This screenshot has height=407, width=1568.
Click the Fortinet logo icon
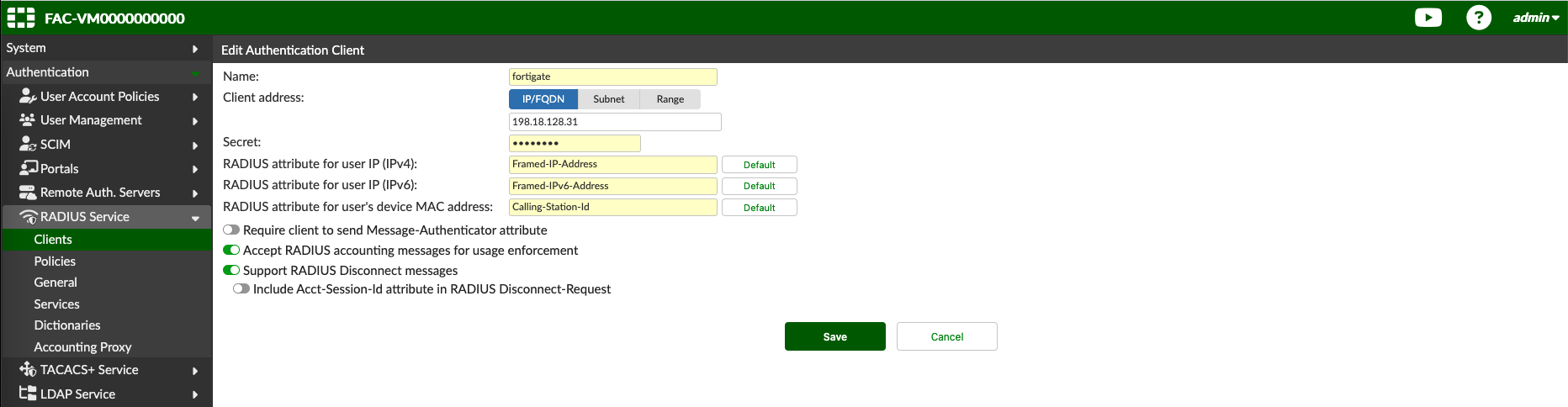click(x=21, y=18)
